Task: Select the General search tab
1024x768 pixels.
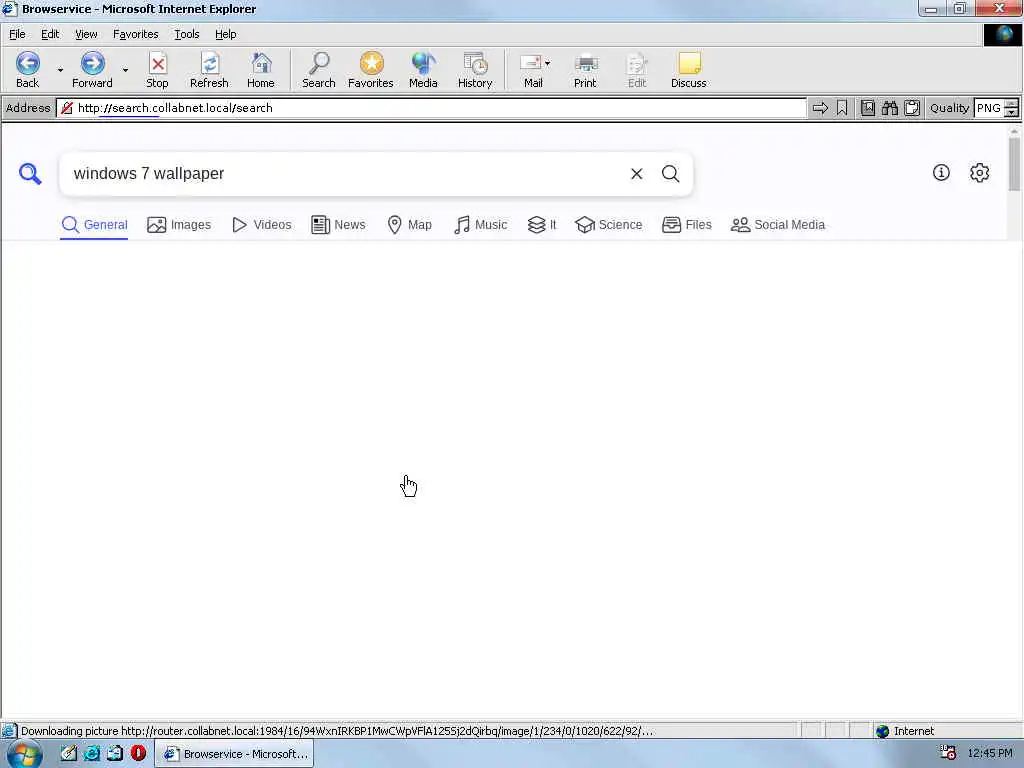Action: 94,225
